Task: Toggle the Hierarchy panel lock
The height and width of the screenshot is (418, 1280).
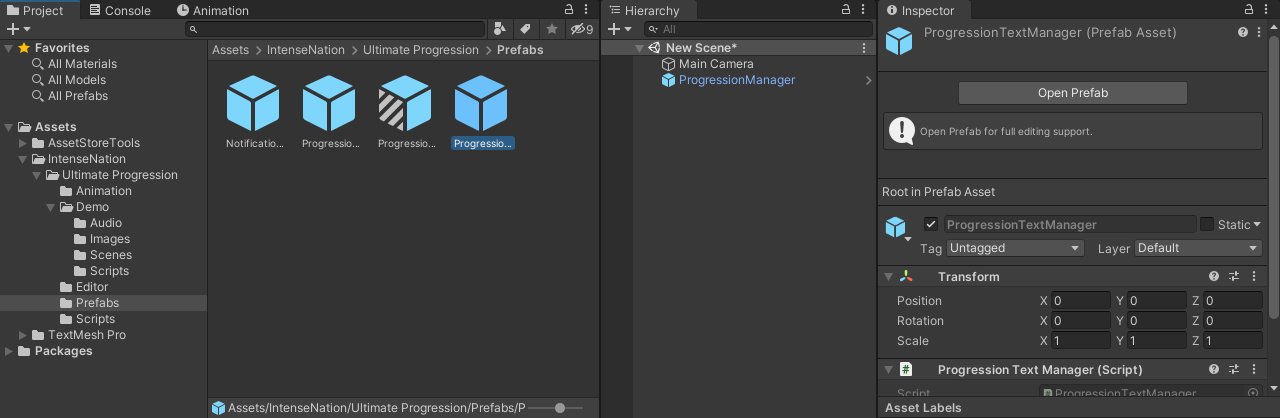Action: coord(846,10)
